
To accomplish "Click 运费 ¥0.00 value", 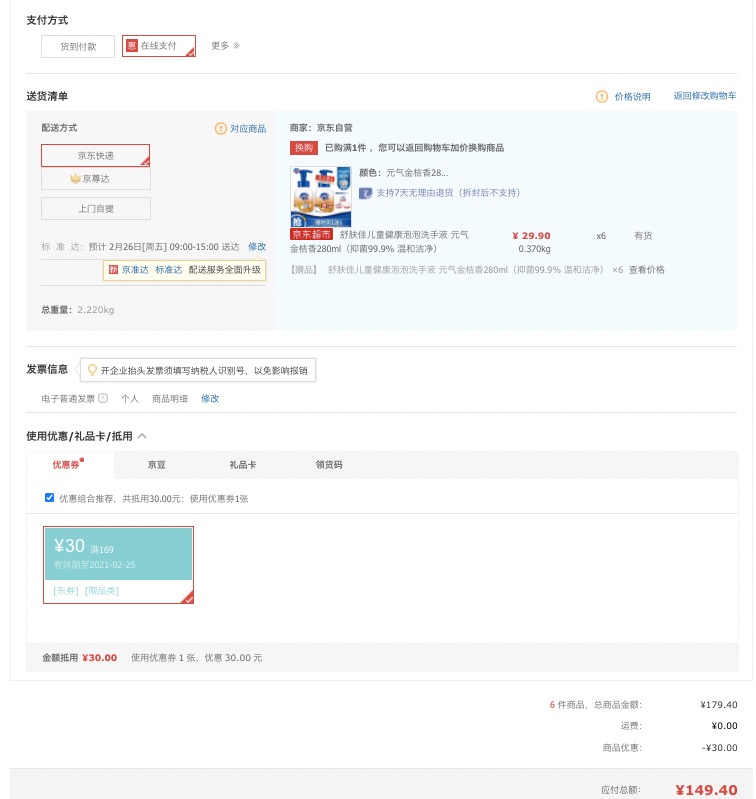I will point(724,726).
